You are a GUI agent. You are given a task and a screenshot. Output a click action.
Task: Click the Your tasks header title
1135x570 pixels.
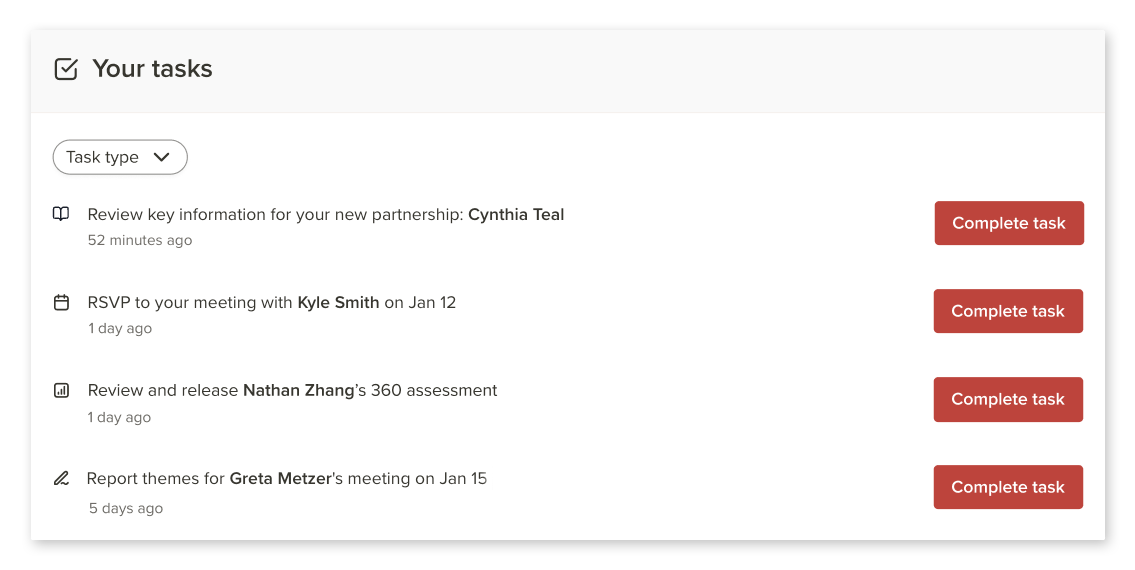click(x=152, y=69)
